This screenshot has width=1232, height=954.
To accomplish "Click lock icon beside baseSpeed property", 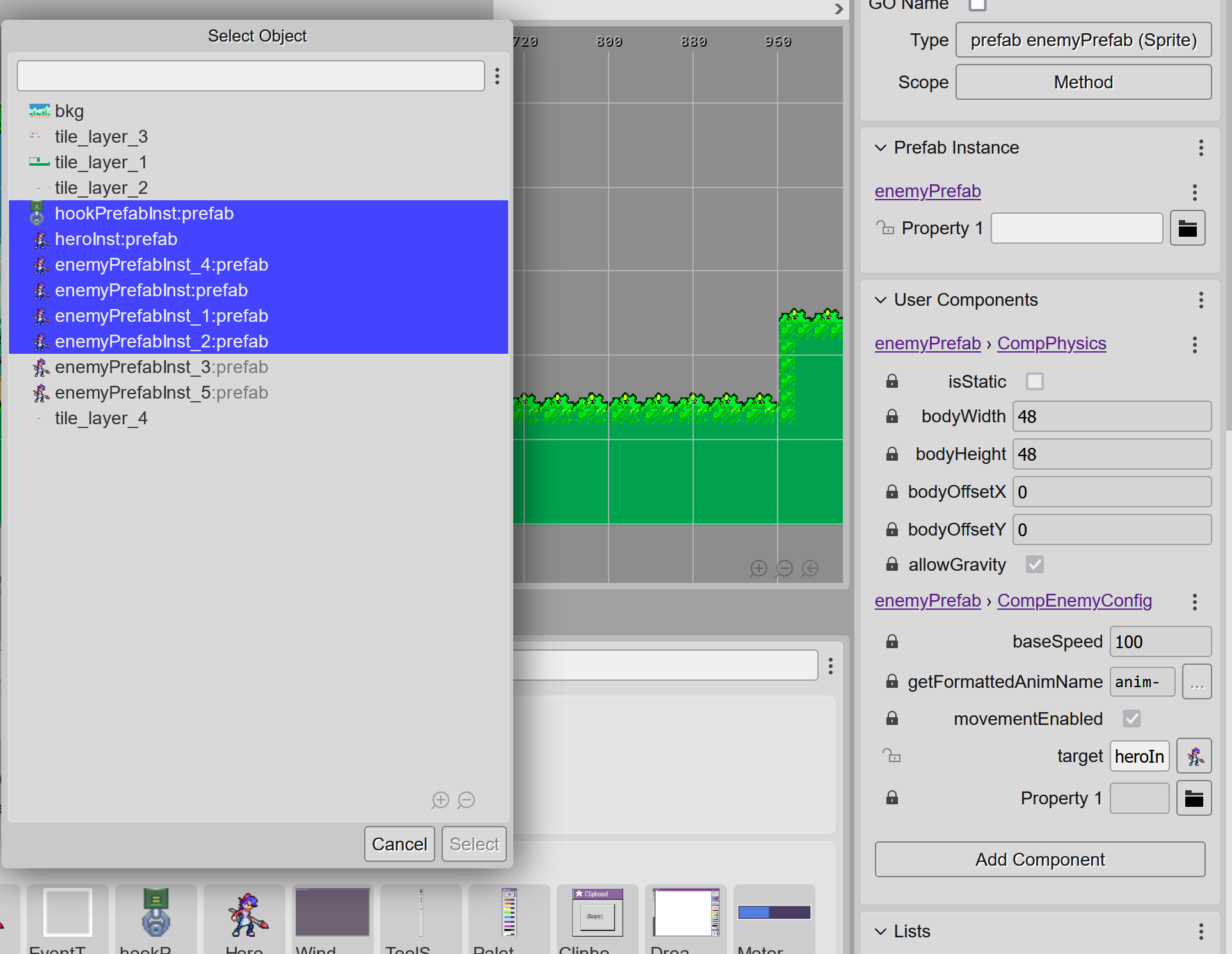I will (x=892, y=642).
